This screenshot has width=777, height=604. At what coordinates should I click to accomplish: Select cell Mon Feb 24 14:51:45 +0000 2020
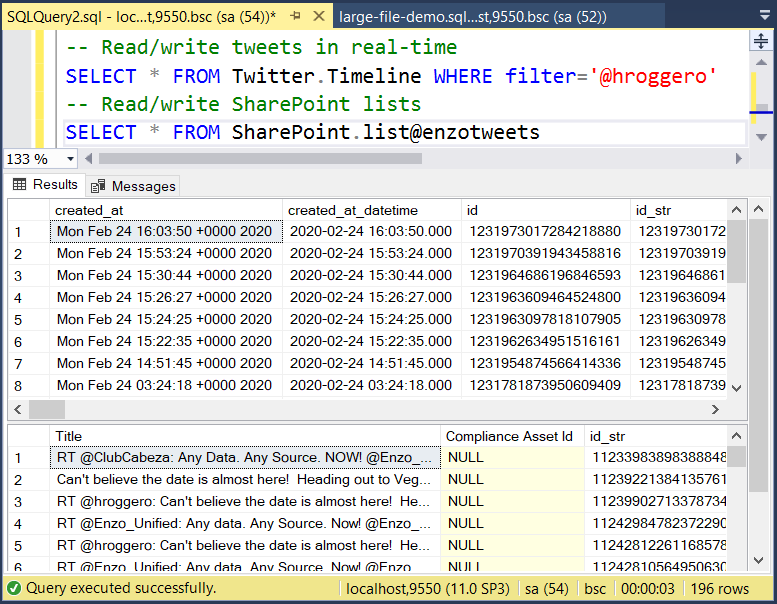(x=166, y=363)
